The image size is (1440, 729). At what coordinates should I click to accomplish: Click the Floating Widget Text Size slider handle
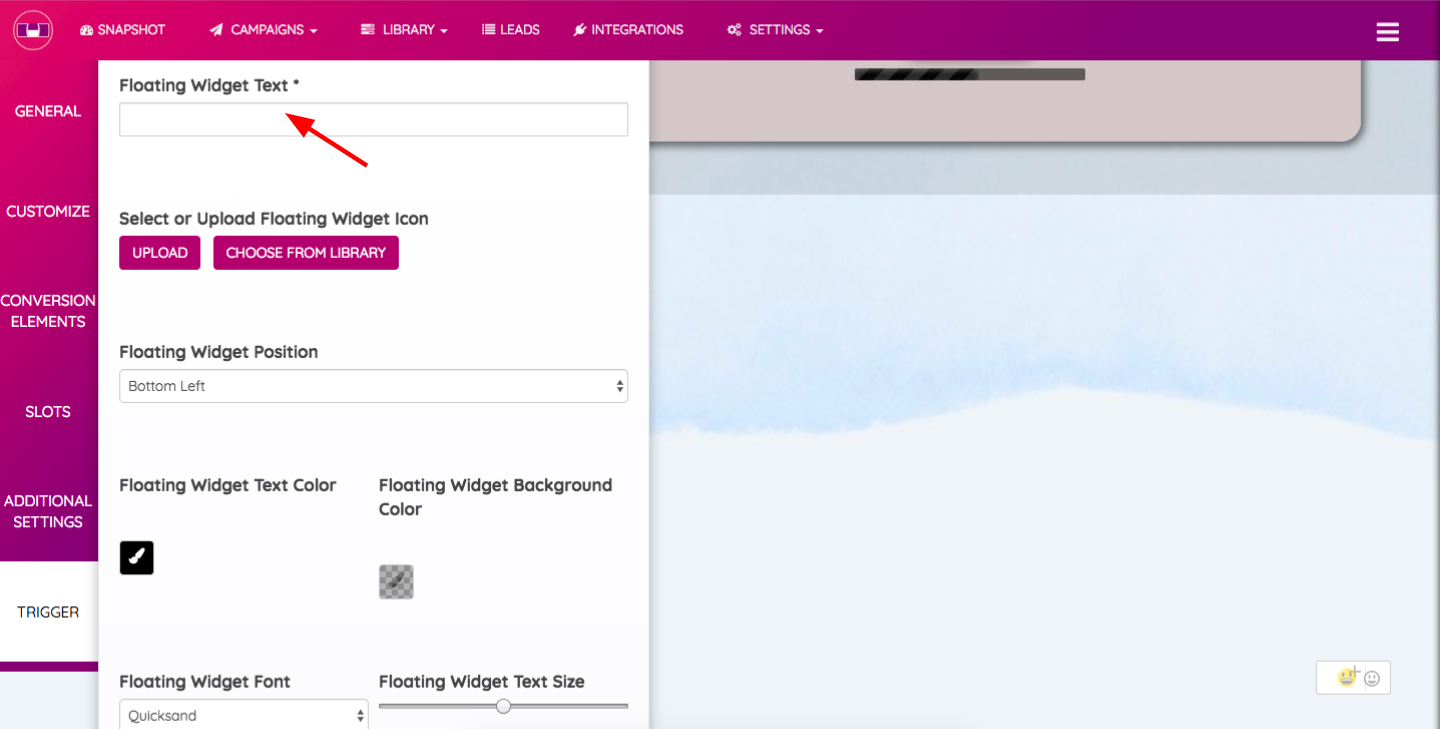pos(504,706)
